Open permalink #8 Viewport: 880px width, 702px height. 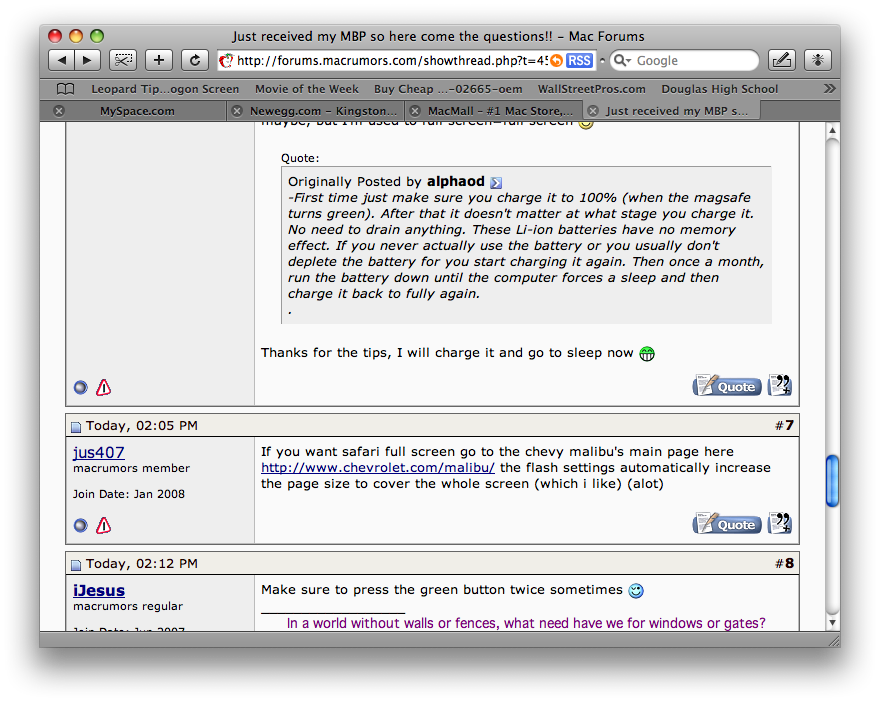click(x=789, y=563)
